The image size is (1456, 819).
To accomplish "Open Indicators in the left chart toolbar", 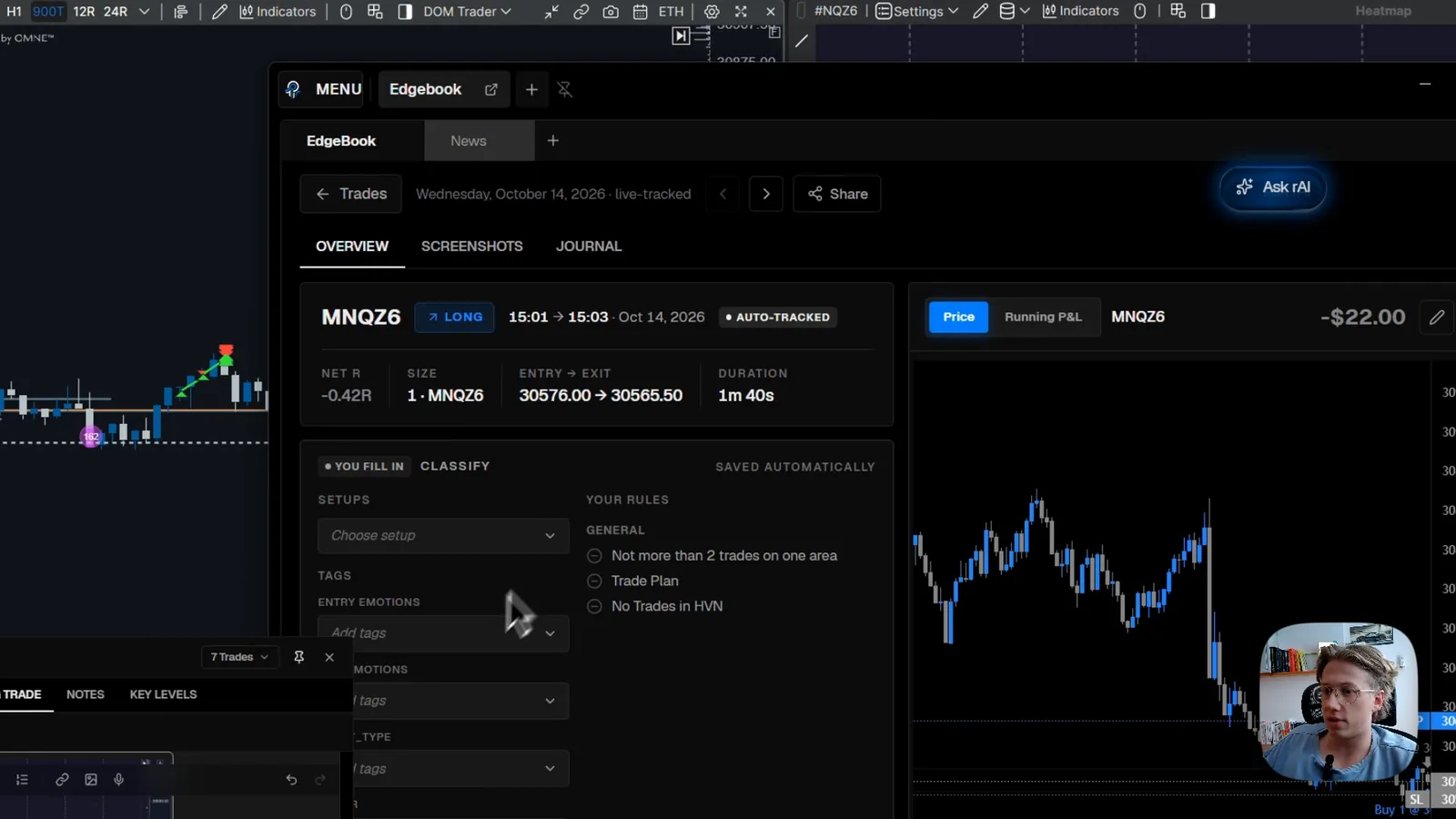I will [x=277, y=12].
